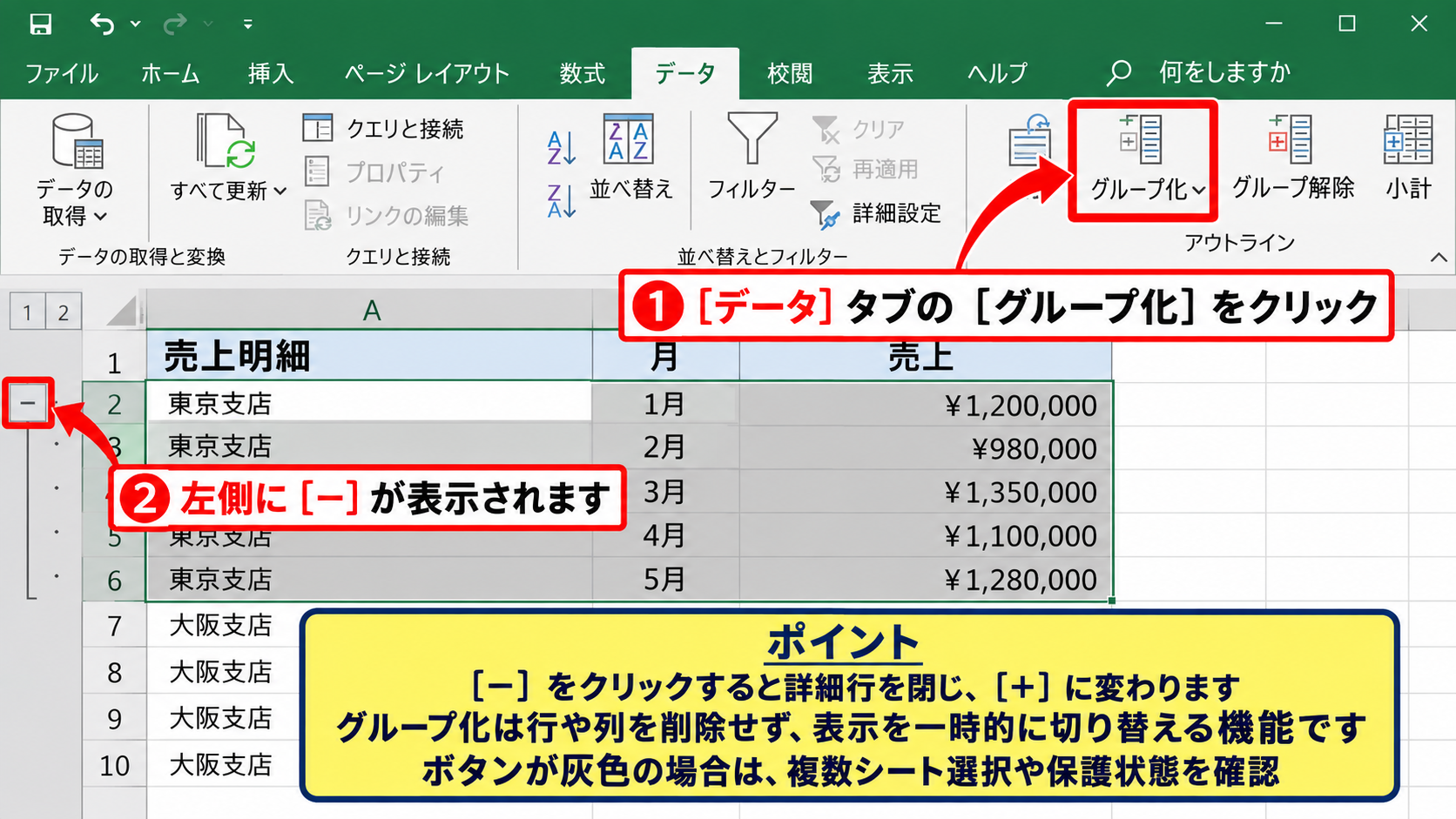Viewport: 1456px width, 819px height.
Task: Open クエリと接続 pane button
Action: click(x=383, y=129)
